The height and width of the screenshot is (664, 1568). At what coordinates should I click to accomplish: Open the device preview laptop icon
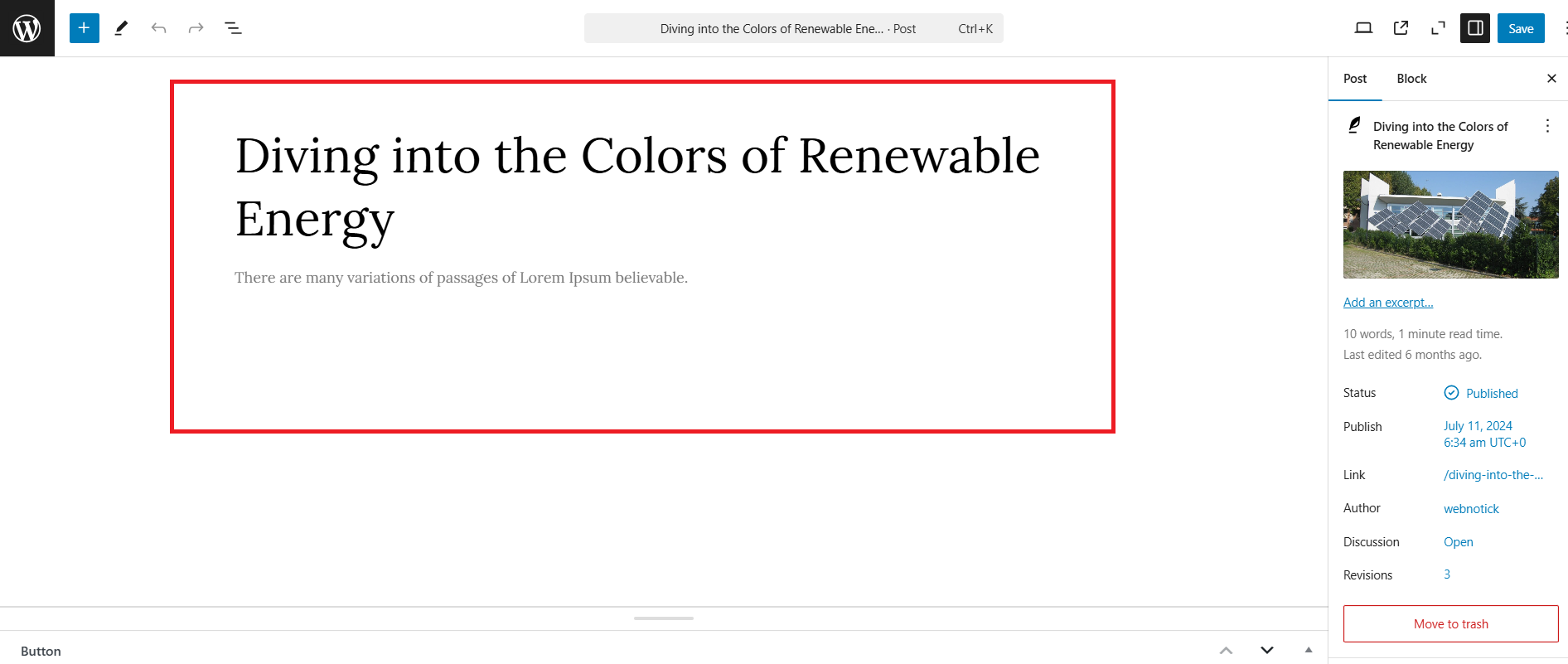point(1363,28)
